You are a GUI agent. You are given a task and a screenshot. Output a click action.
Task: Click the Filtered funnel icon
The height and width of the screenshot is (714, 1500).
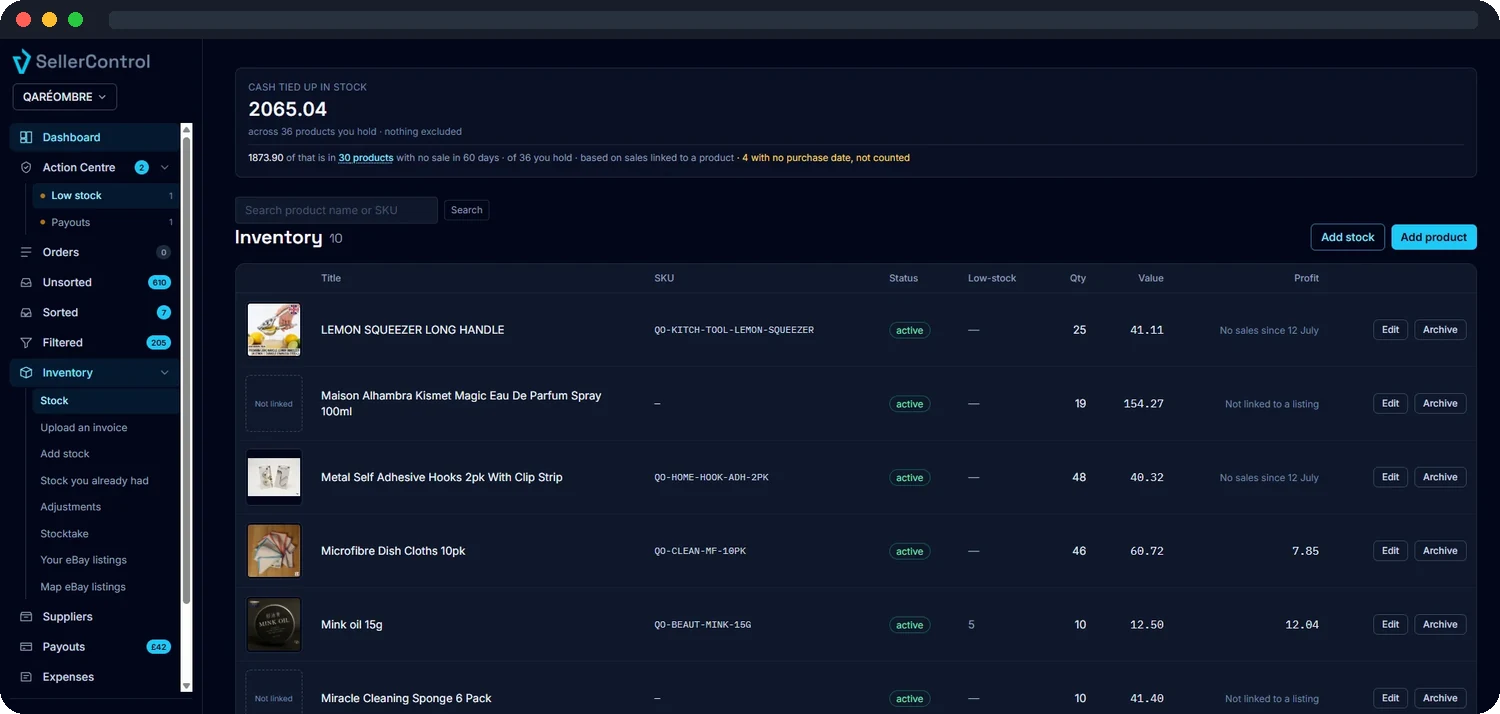point(26,342)
